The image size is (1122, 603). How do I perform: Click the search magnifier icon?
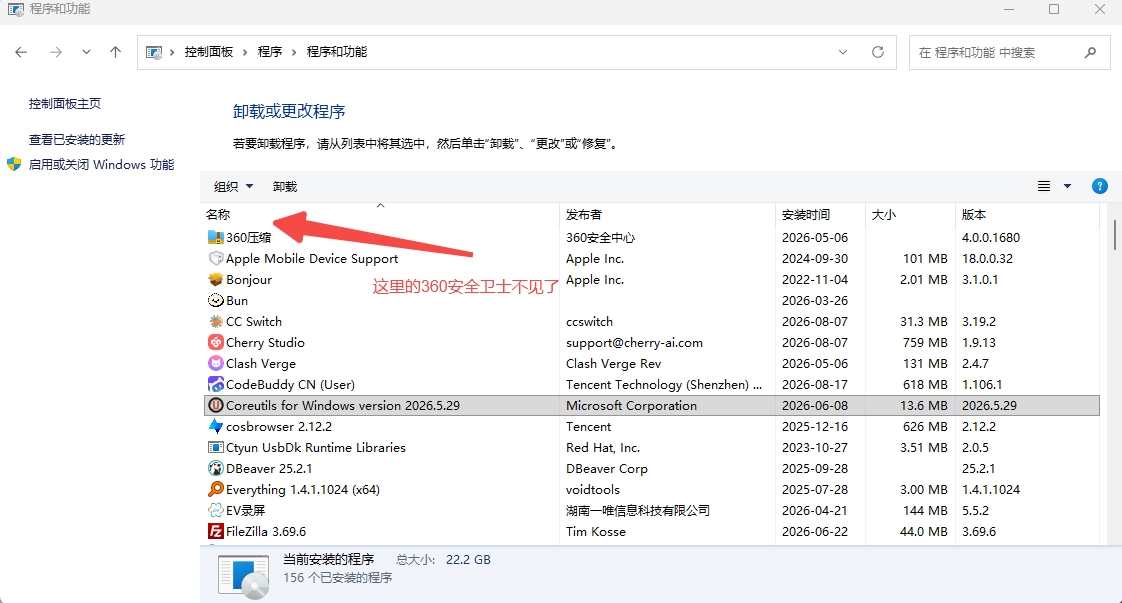click(1091, 52)
